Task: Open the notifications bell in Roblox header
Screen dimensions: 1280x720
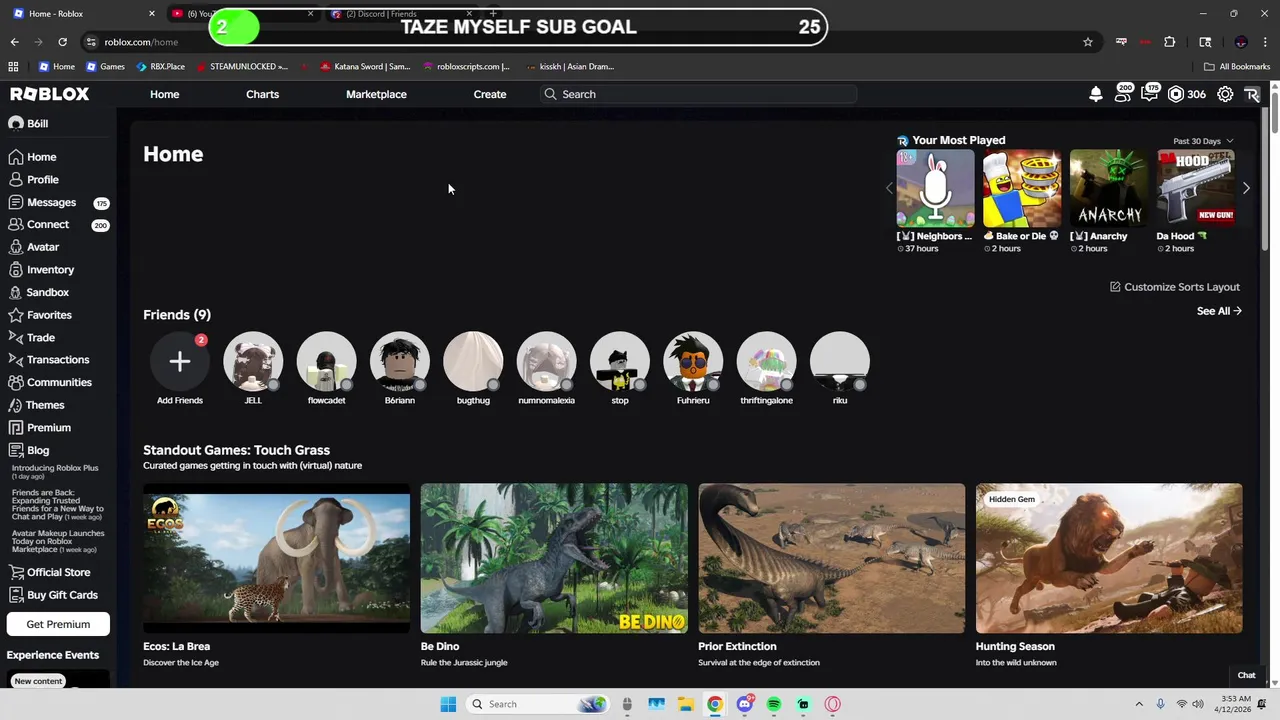Action: [1096, 94]
